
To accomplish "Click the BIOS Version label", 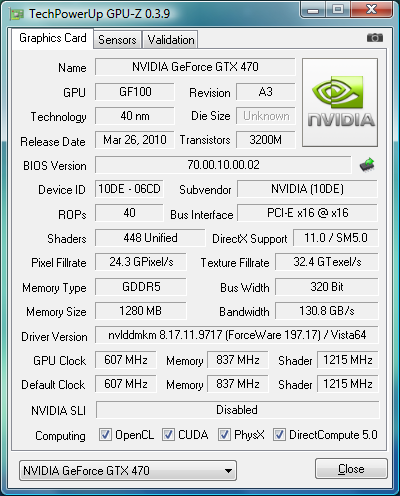I will [55, 166].
